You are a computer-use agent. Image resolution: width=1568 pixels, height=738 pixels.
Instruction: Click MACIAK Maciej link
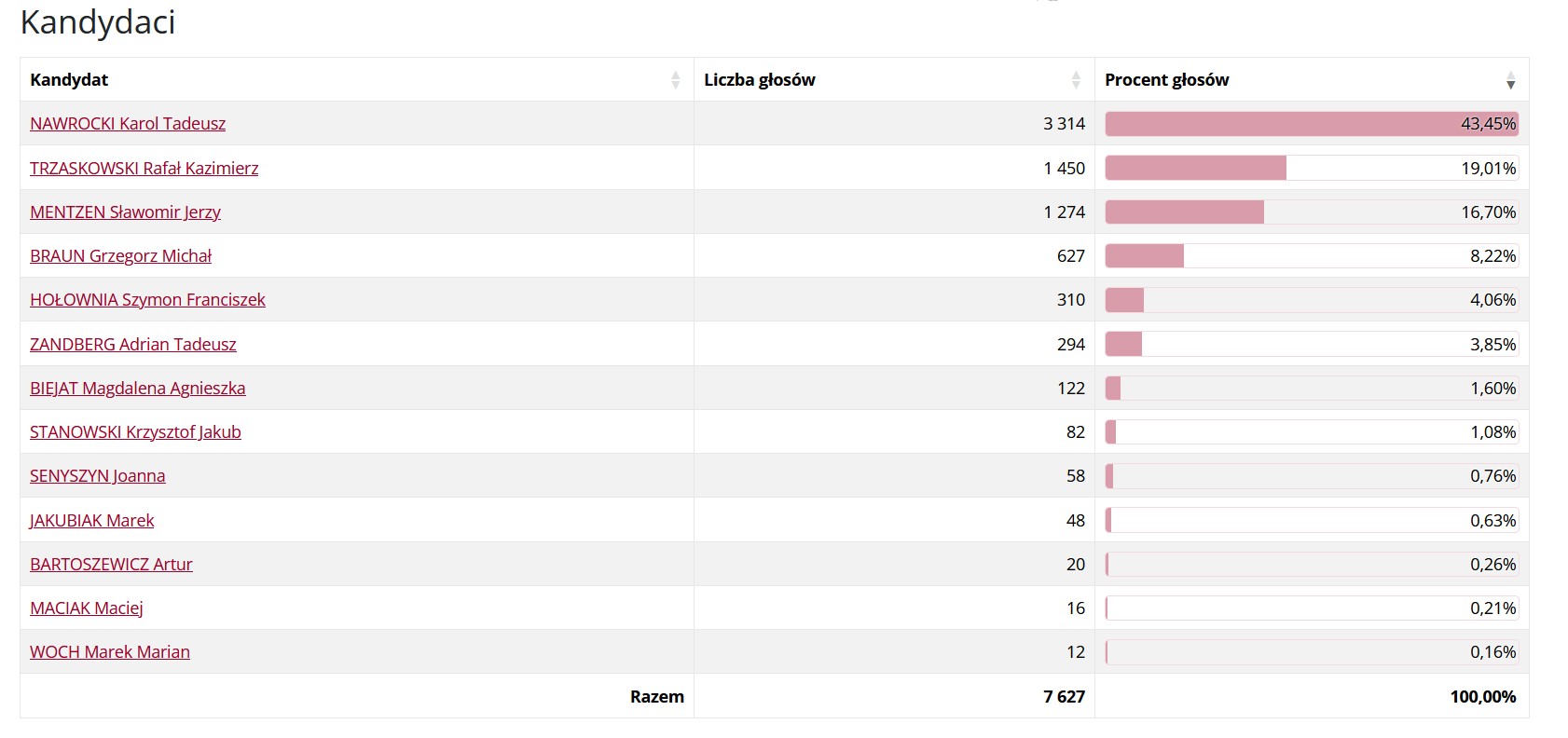coord(87,608)
